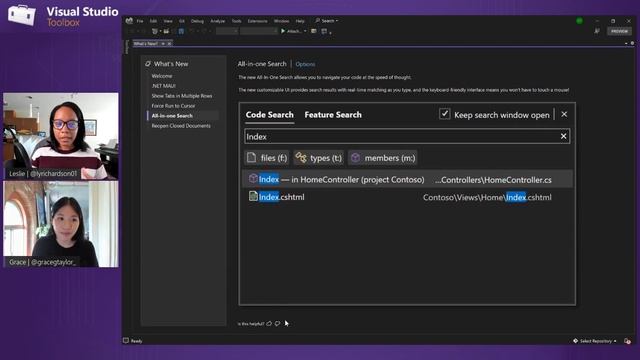
Task: Click the What's New heading icon
Action: (x=148, y=64)
